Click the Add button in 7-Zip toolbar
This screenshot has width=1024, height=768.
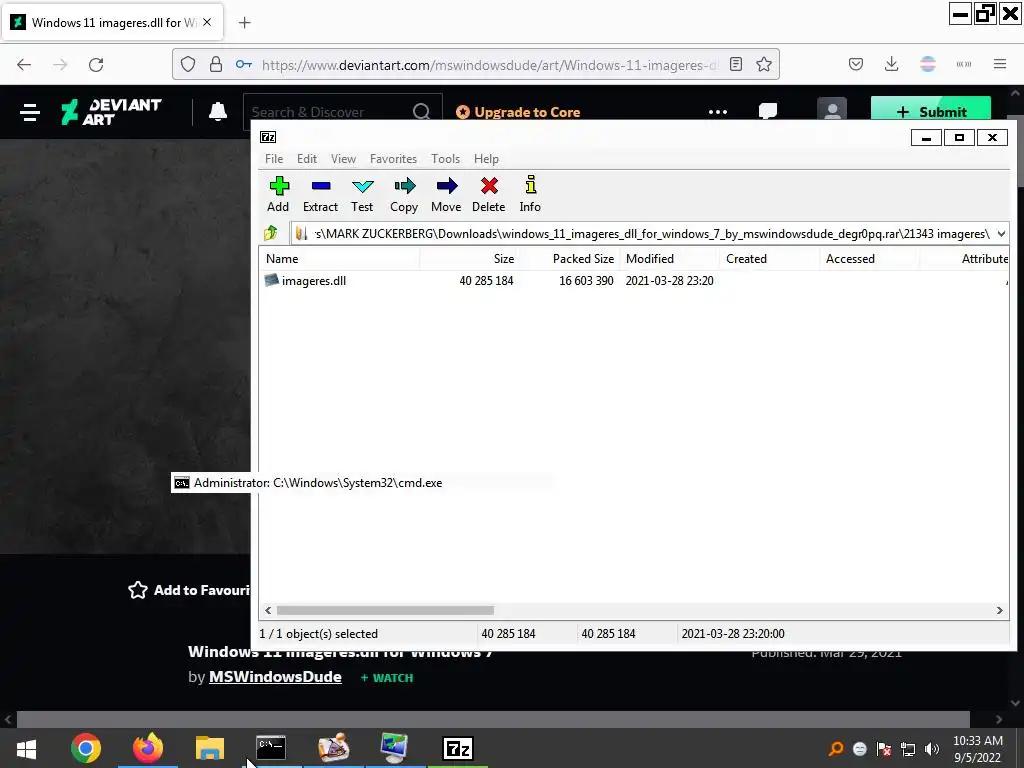click(x=278, y=194)
